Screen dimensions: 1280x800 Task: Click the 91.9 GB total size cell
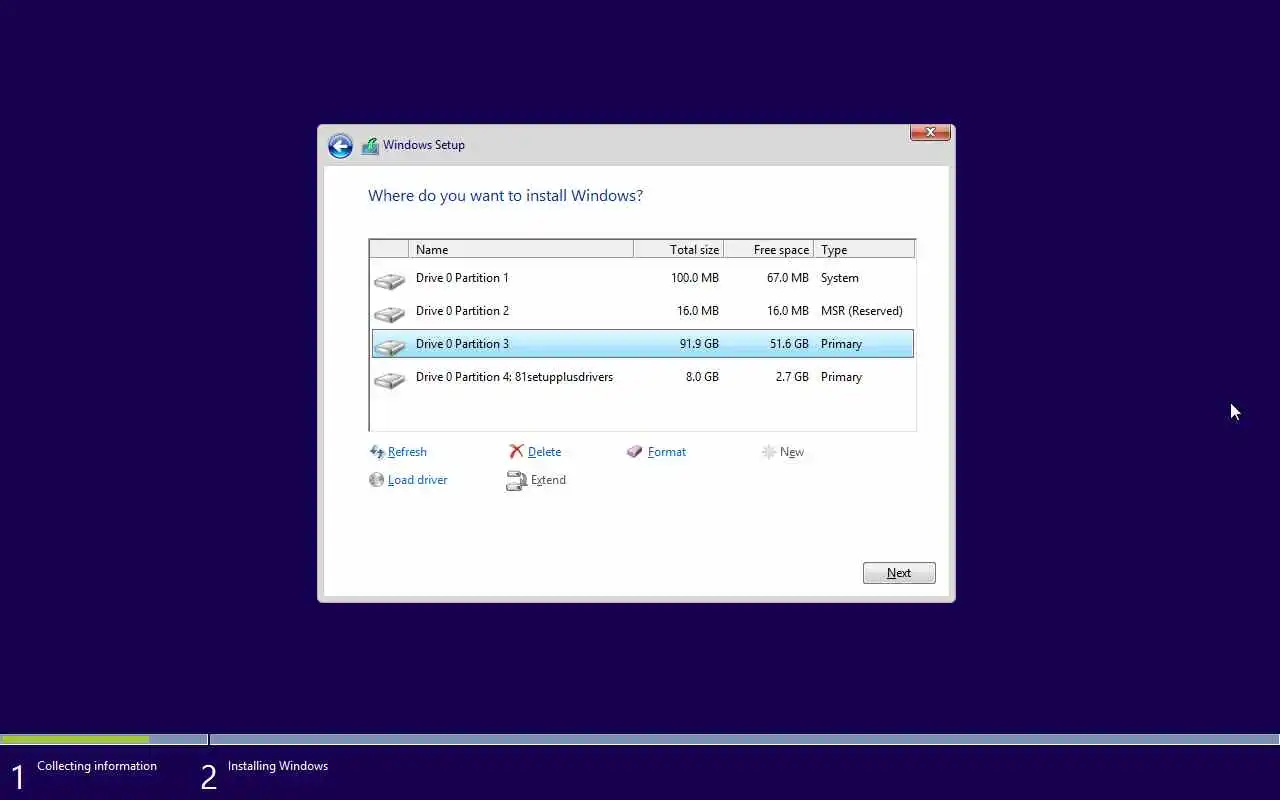(698, 344)
